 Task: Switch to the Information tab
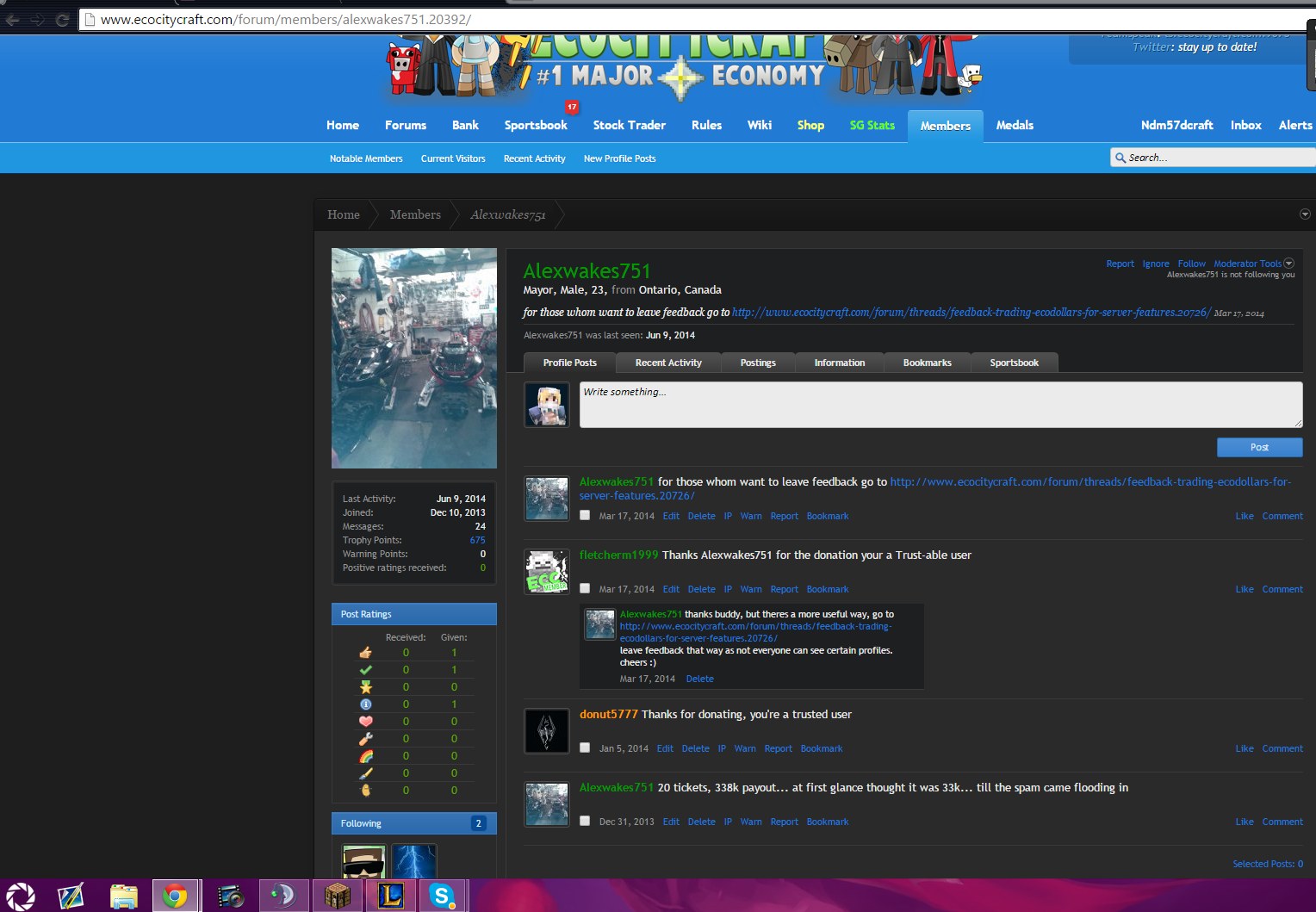(840, 363)
